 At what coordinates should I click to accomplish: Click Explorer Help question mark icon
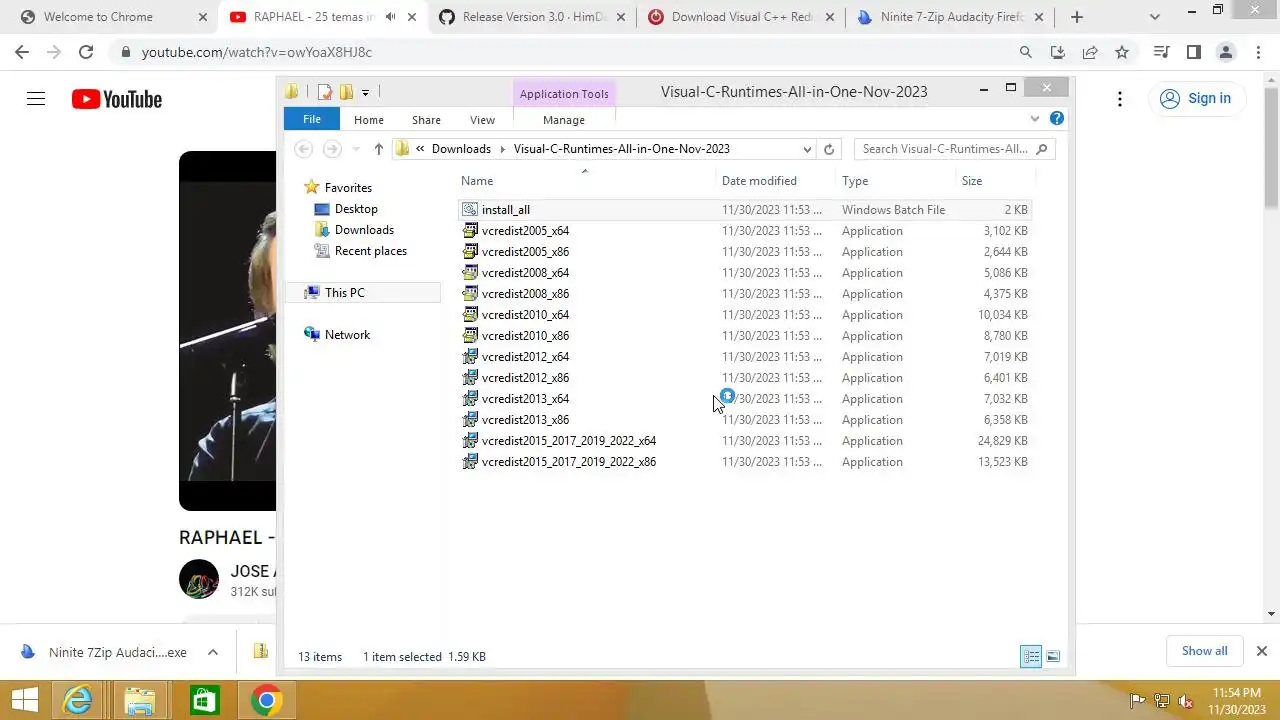tap(1057, 119)
